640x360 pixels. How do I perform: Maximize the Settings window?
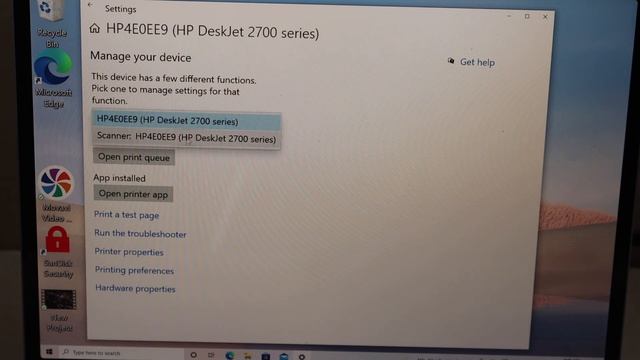pos(527,16)
